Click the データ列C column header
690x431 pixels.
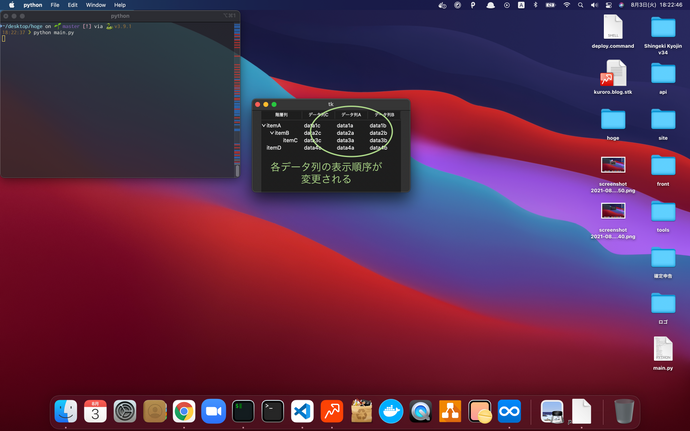(x=318, y=115)
